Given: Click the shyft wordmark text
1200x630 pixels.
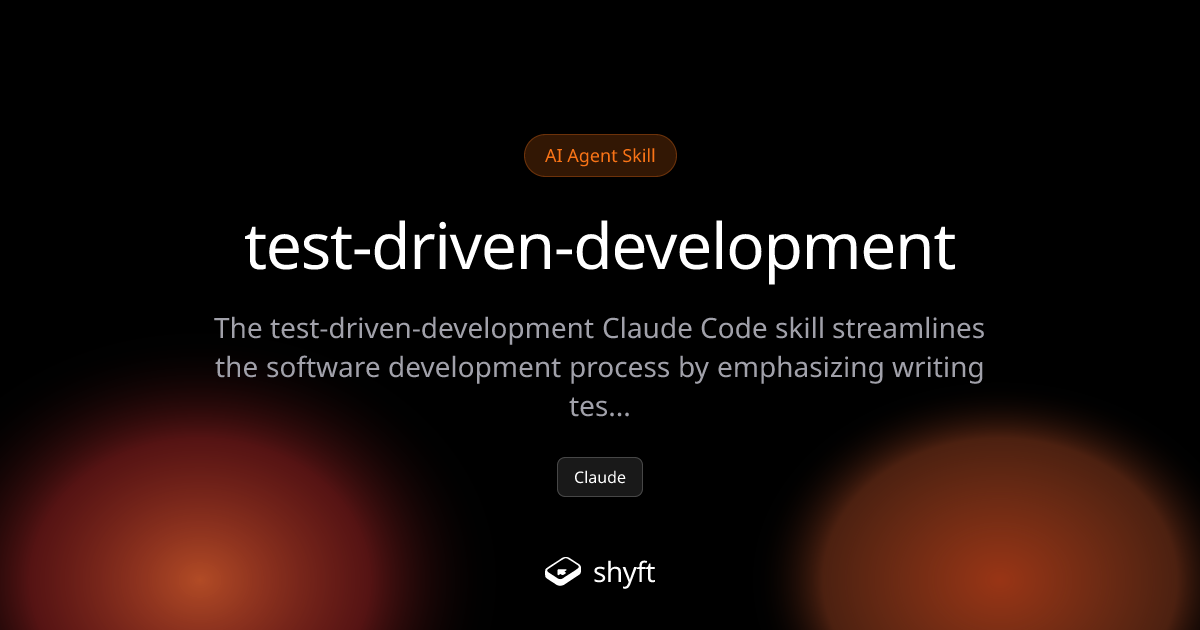Looking at the screenshot, I should [624, 573].
